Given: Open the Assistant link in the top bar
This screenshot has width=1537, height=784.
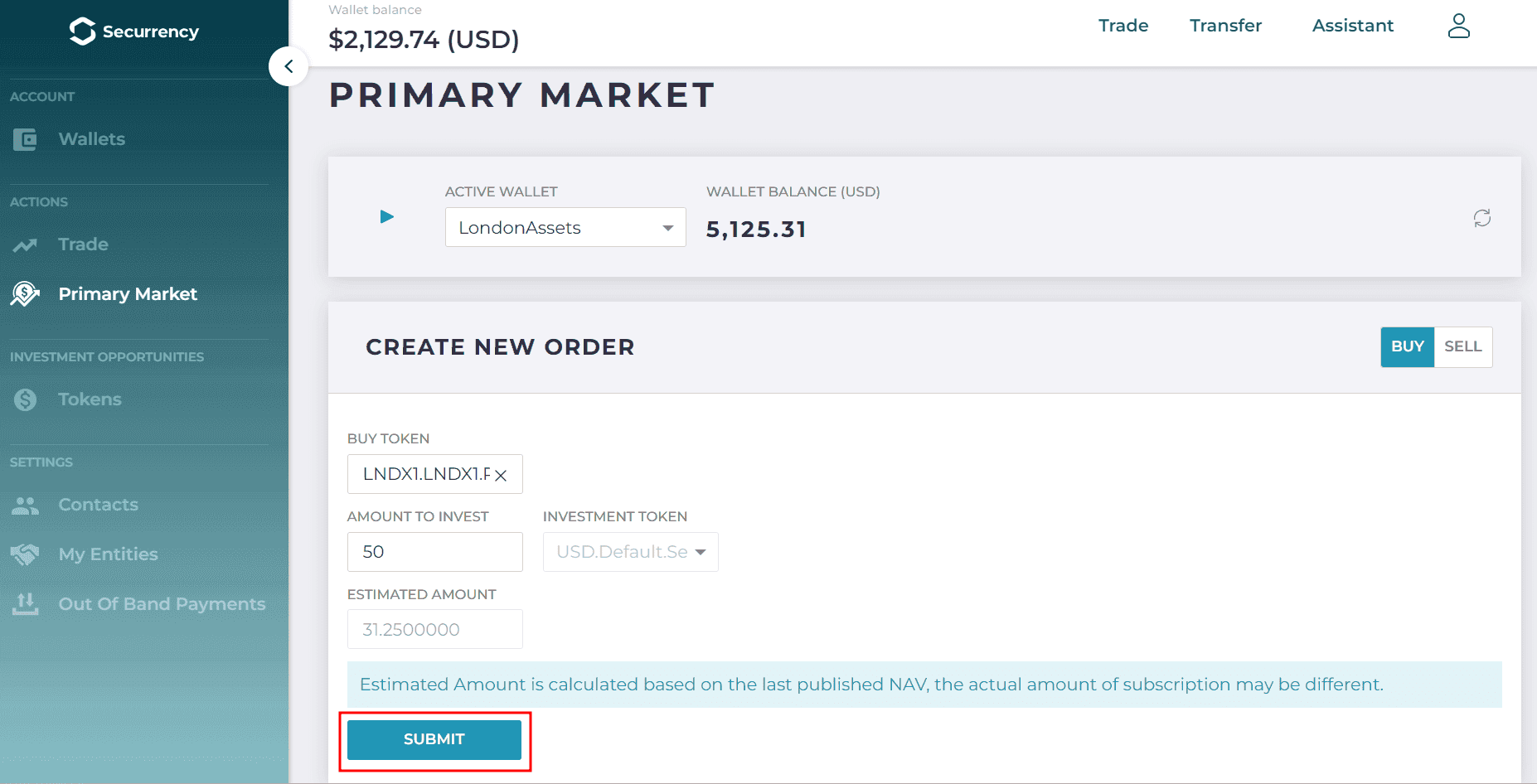Looking at the screenshot, I should point(1353,26).
